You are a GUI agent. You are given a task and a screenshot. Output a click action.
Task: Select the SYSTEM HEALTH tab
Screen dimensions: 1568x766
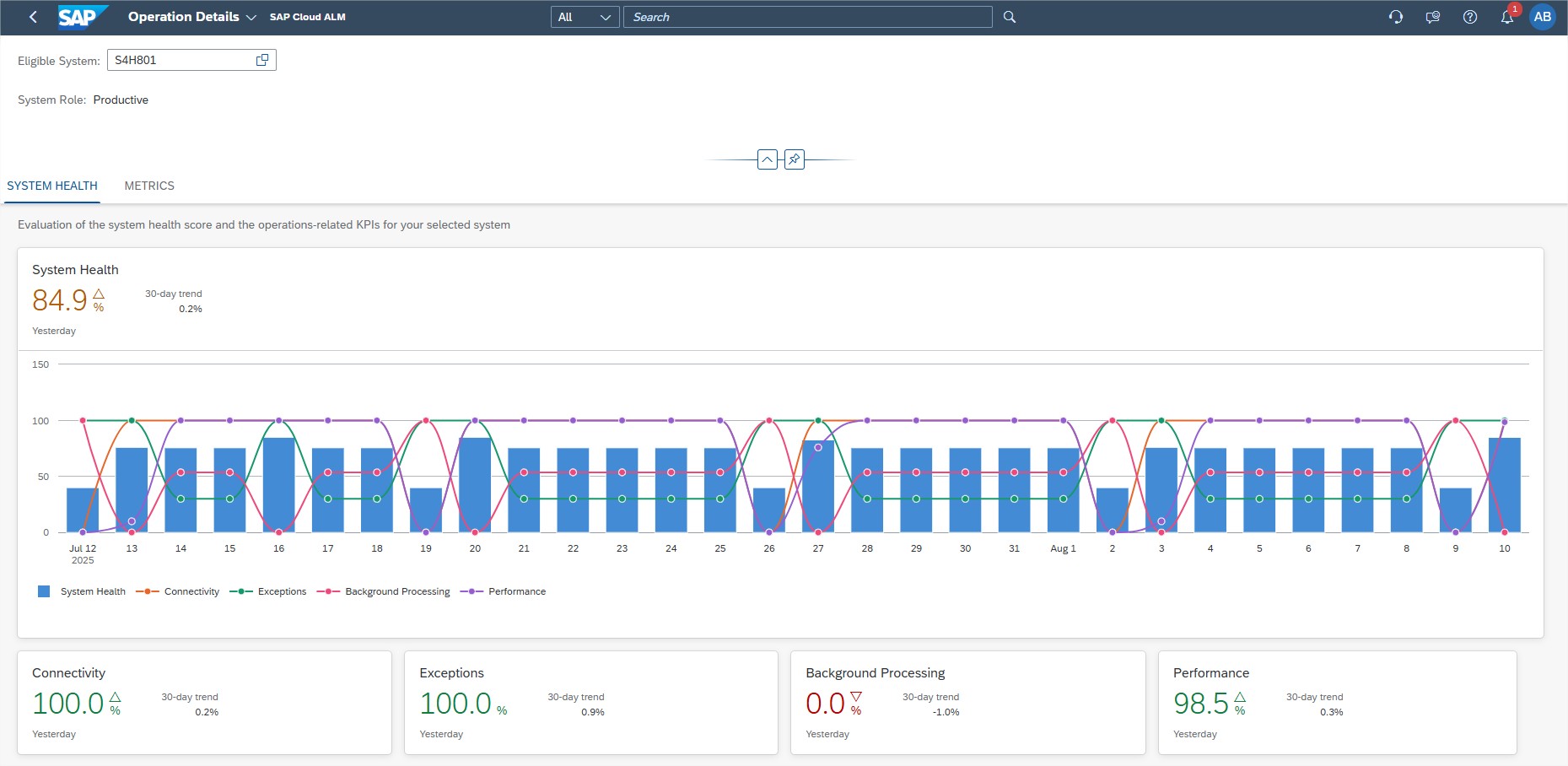[52, 186]
